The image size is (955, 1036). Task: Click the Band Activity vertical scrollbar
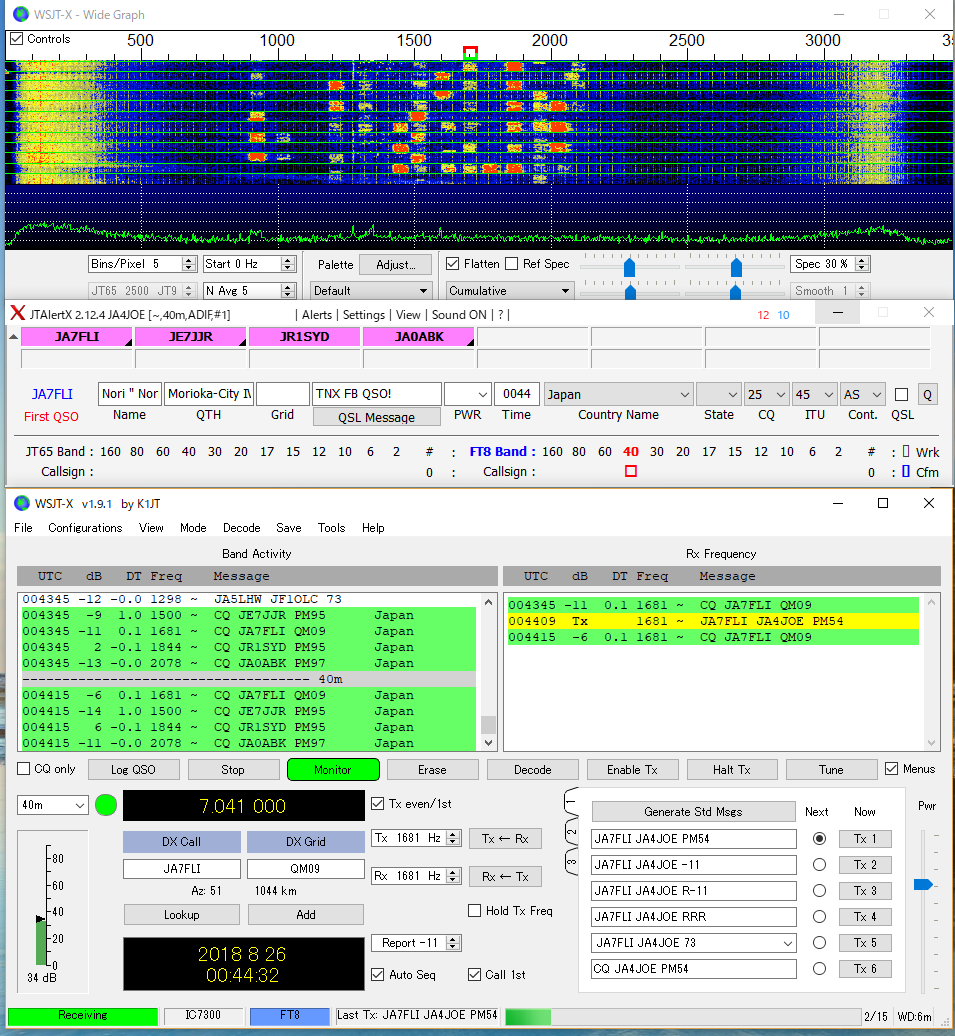click(x=488, y=671)
